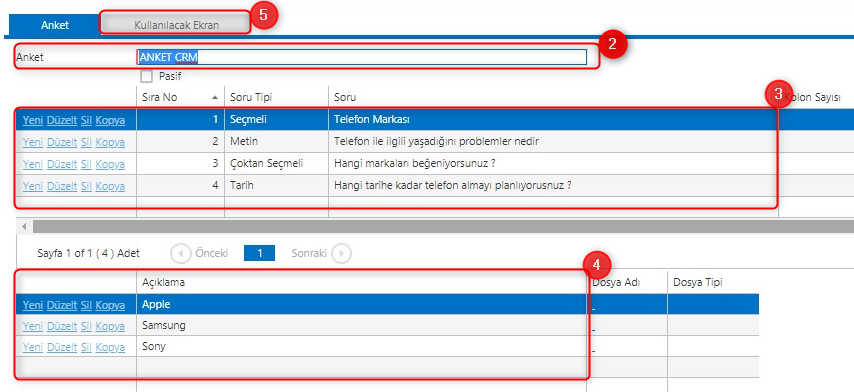The width and height of the screenshot is (854, 392).
Task: Click Yeni in the Sony row
Action: point(33,347)
